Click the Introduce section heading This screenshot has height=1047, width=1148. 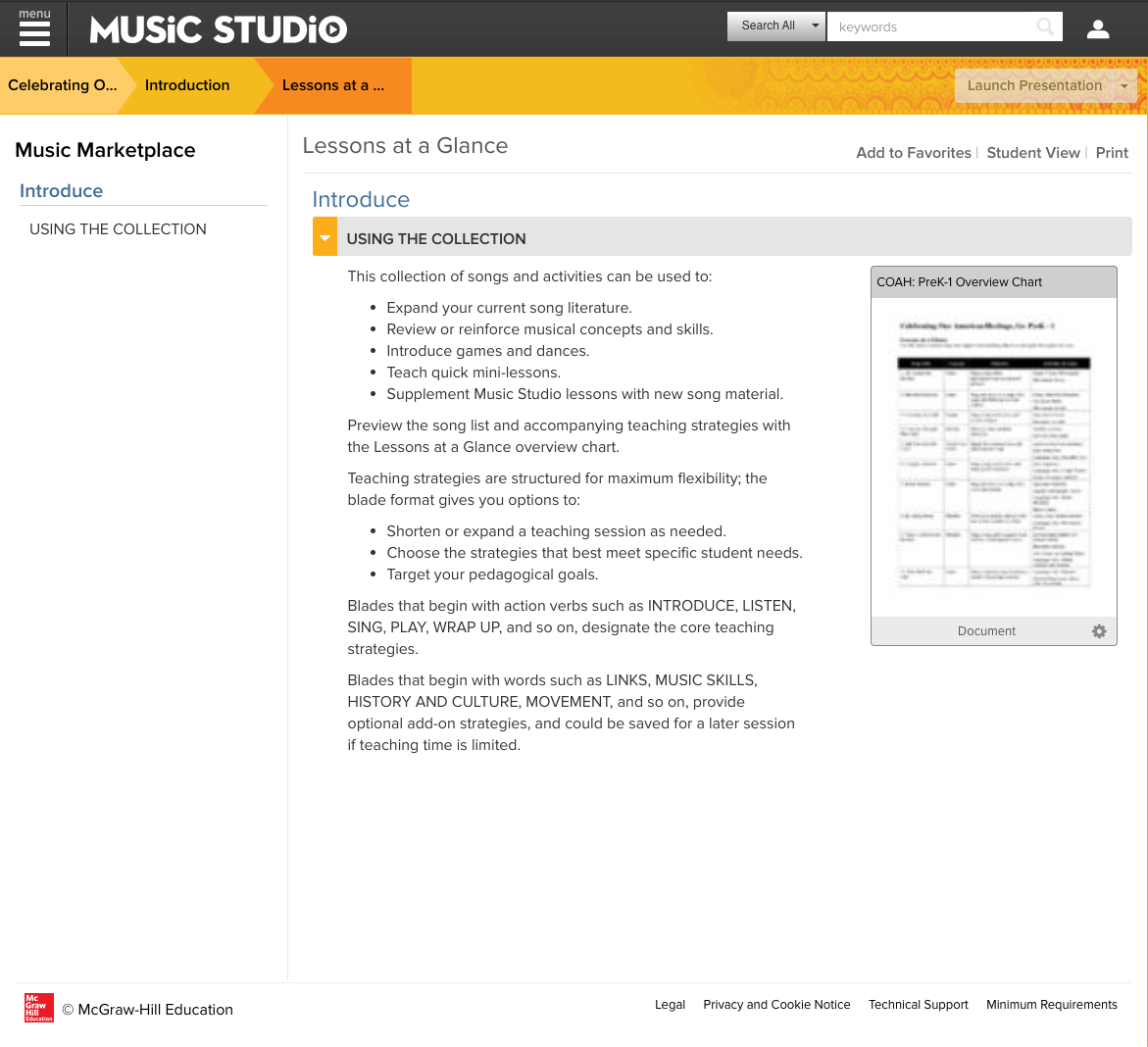point(361,200)
